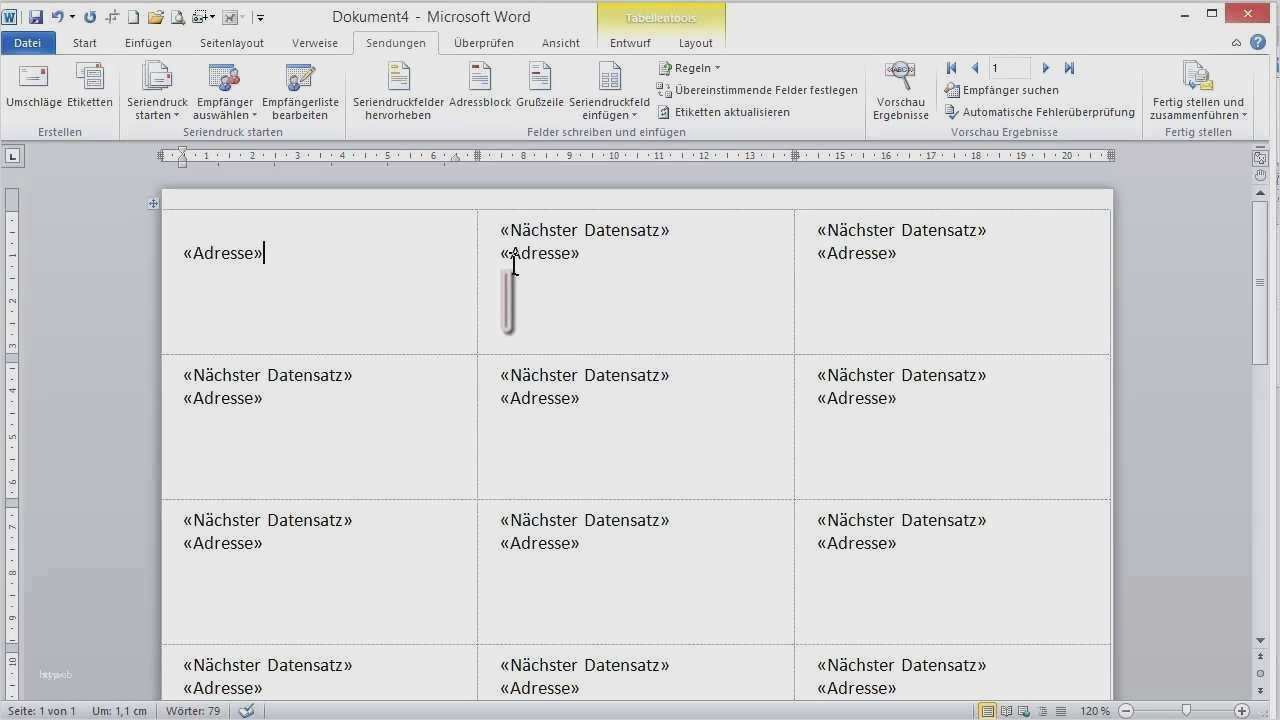Insert an Adressblock field
Image resolution: width=1280 pixels, height=720 pixels.
pyautogui.click(x=480, y=86)
